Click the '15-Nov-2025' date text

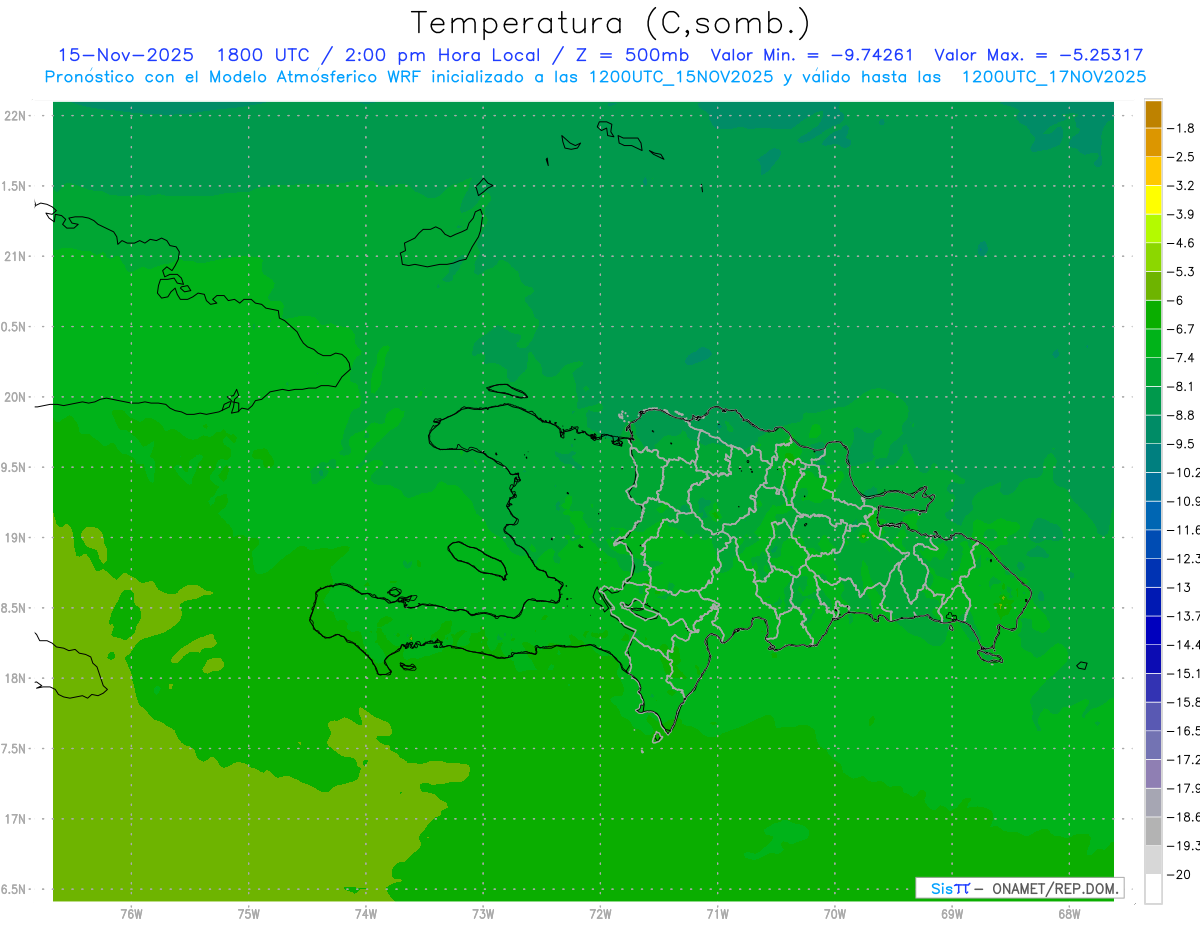click(126, 55)
